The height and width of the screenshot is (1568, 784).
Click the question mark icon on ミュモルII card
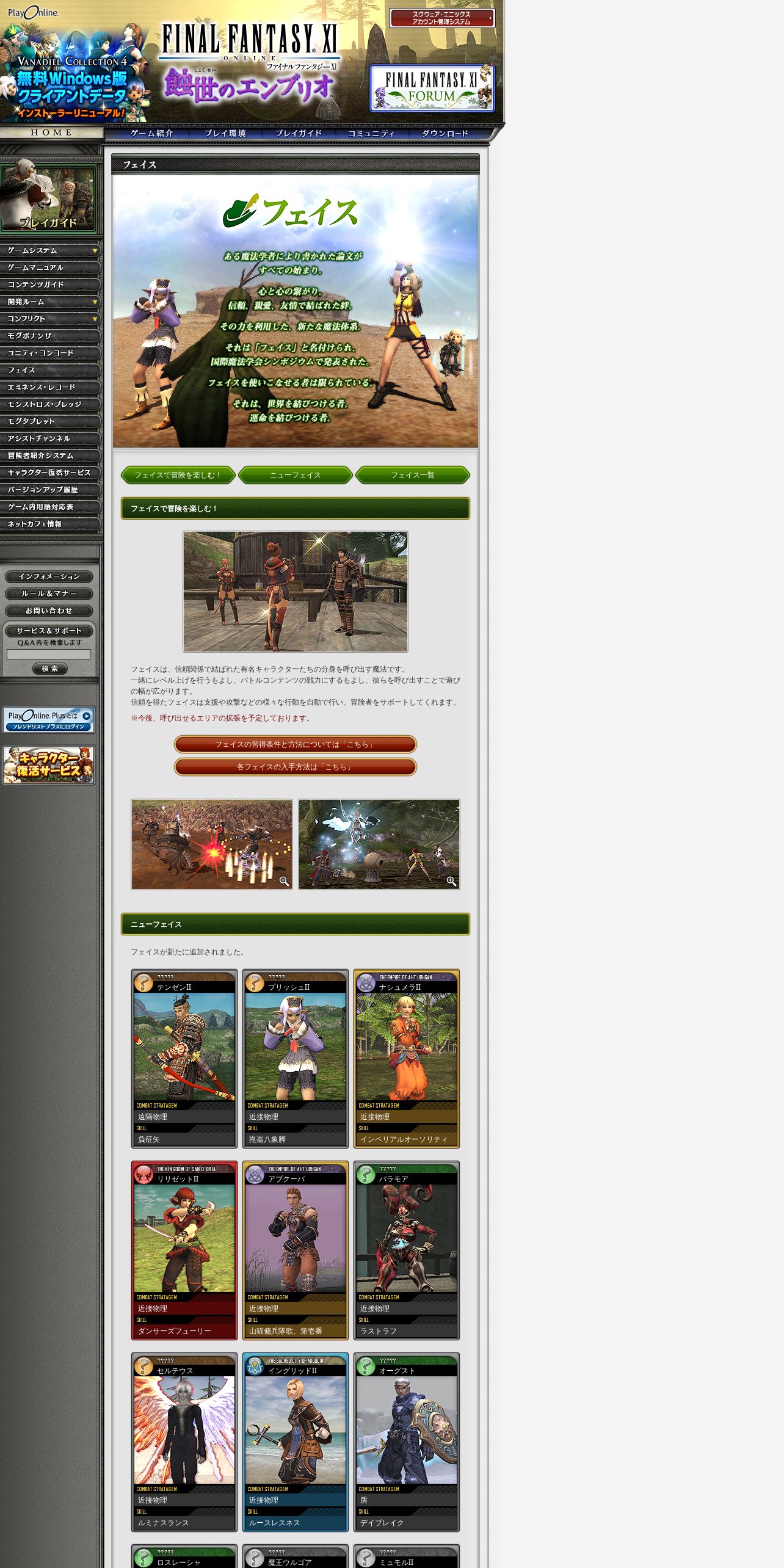point(366,1558)
